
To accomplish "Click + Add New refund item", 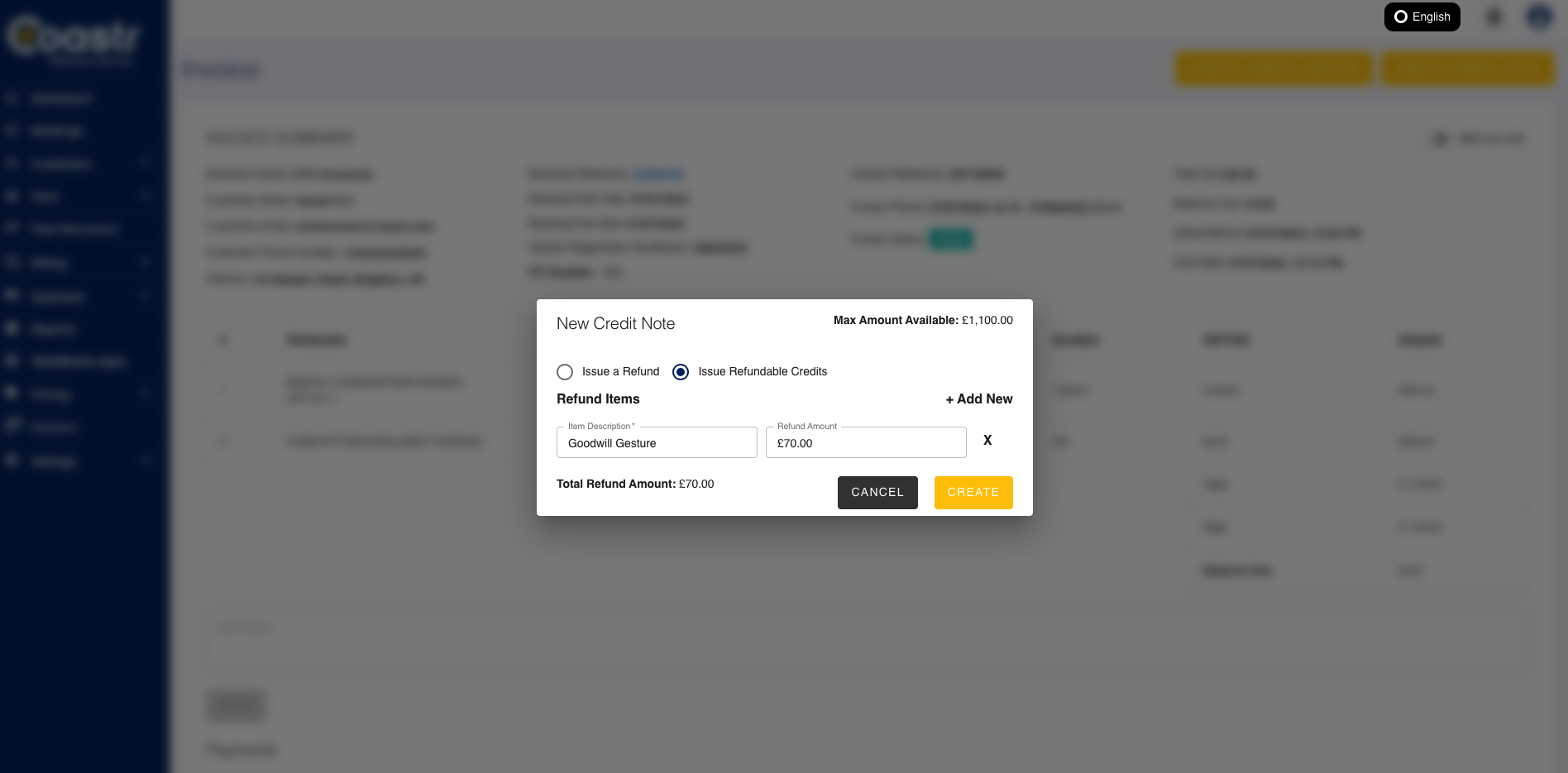I will point(979,399).
